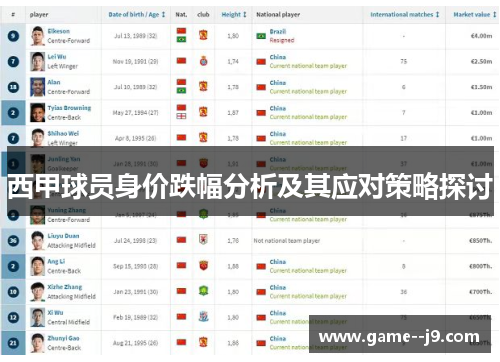Open the club crest in Liuyu Duan's row
This screenshot has width=500, height=362.
point(203,239)
